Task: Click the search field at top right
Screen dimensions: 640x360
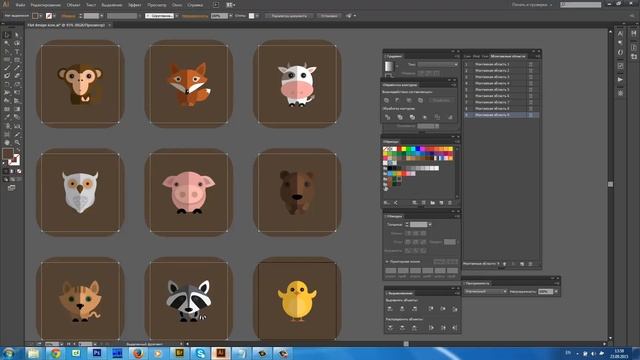Action: 580,5
